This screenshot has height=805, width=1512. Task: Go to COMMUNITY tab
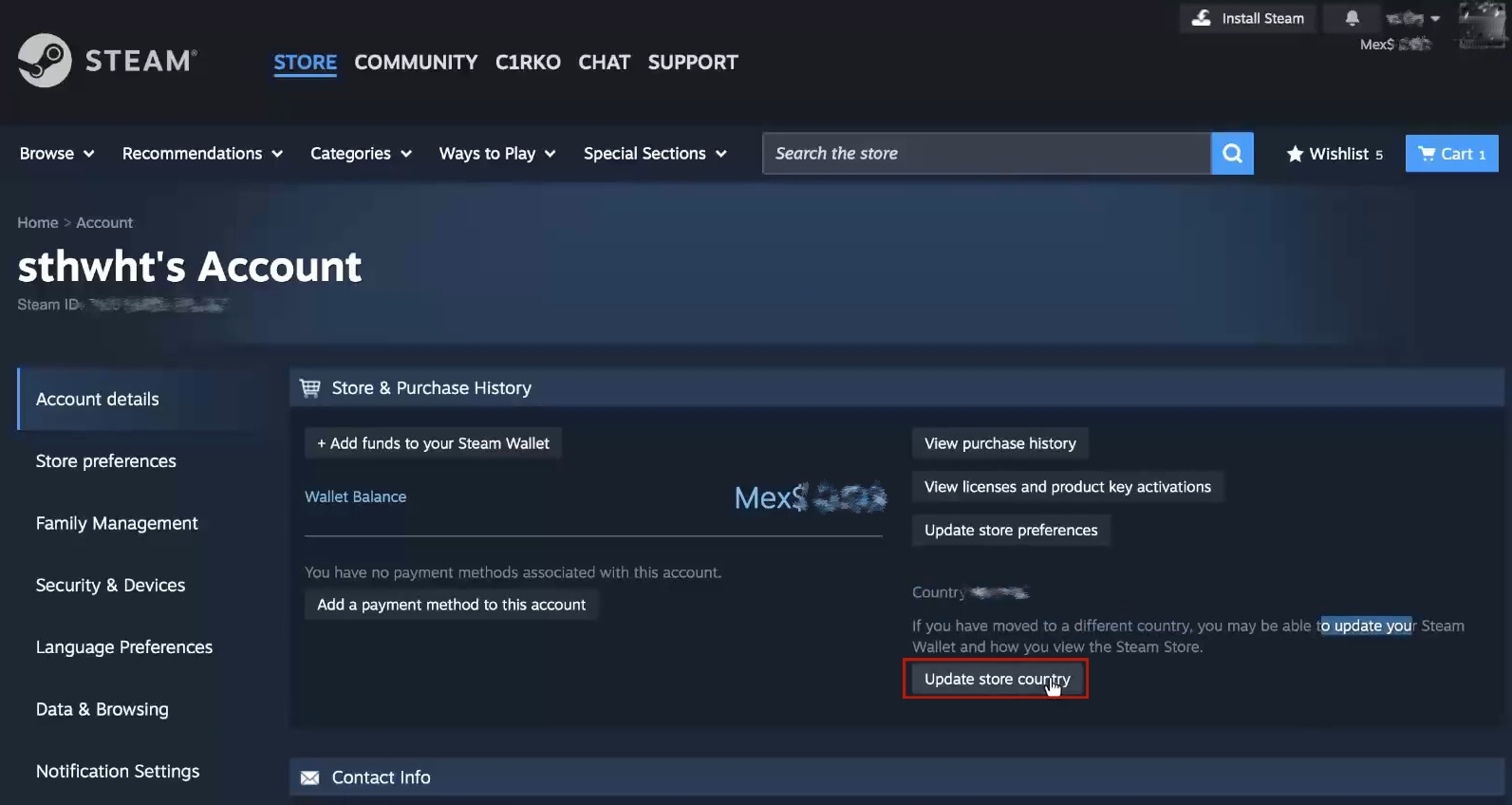click(x=416, y=63)
